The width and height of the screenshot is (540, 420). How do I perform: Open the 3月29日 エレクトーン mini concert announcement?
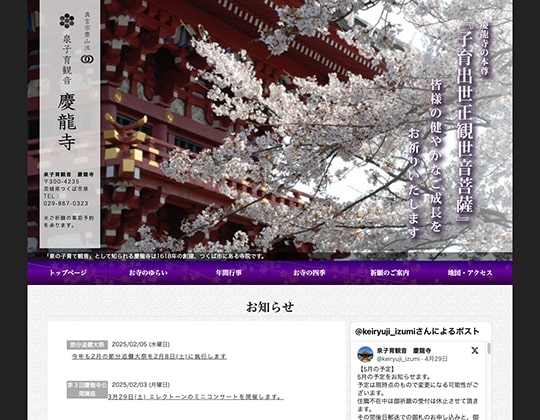(196, 397)
